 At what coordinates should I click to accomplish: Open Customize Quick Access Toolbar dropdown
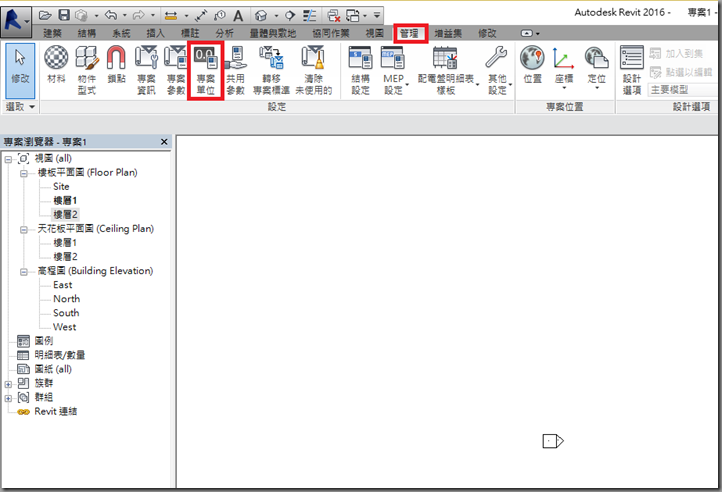[377, 16]
